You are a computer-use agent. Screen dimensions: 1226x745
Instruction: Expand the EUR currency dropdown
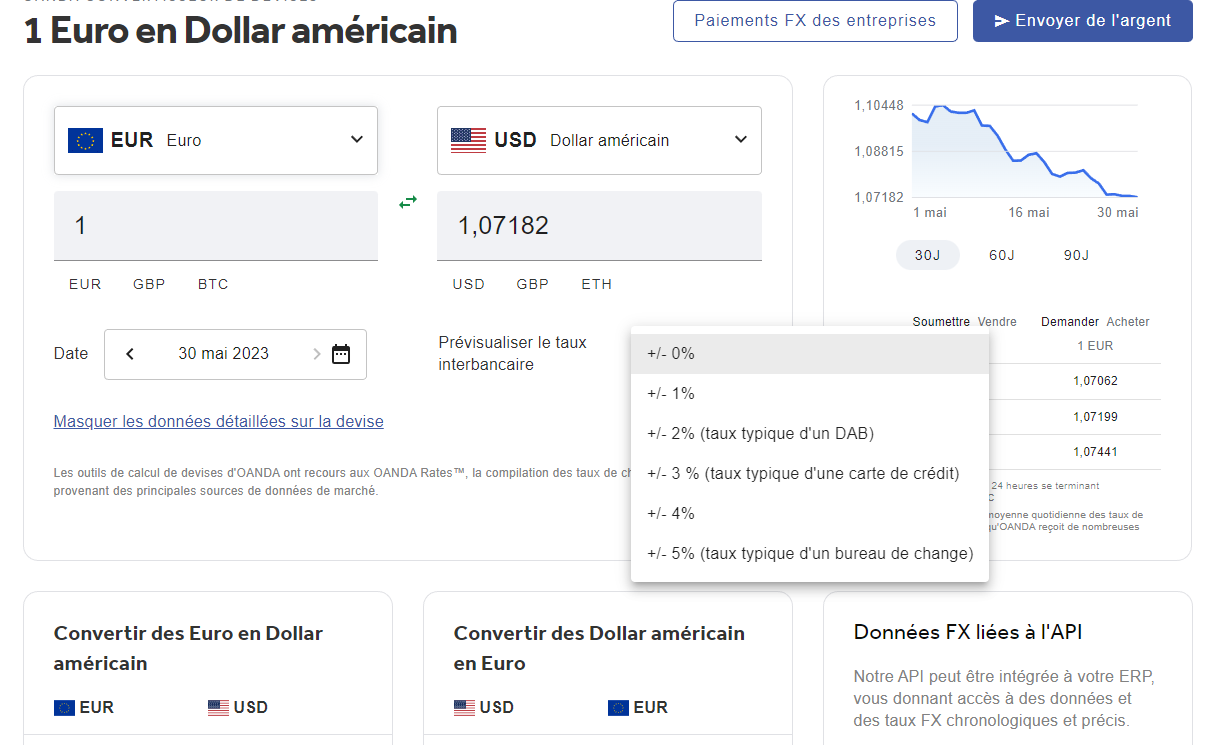pos(356,140)
